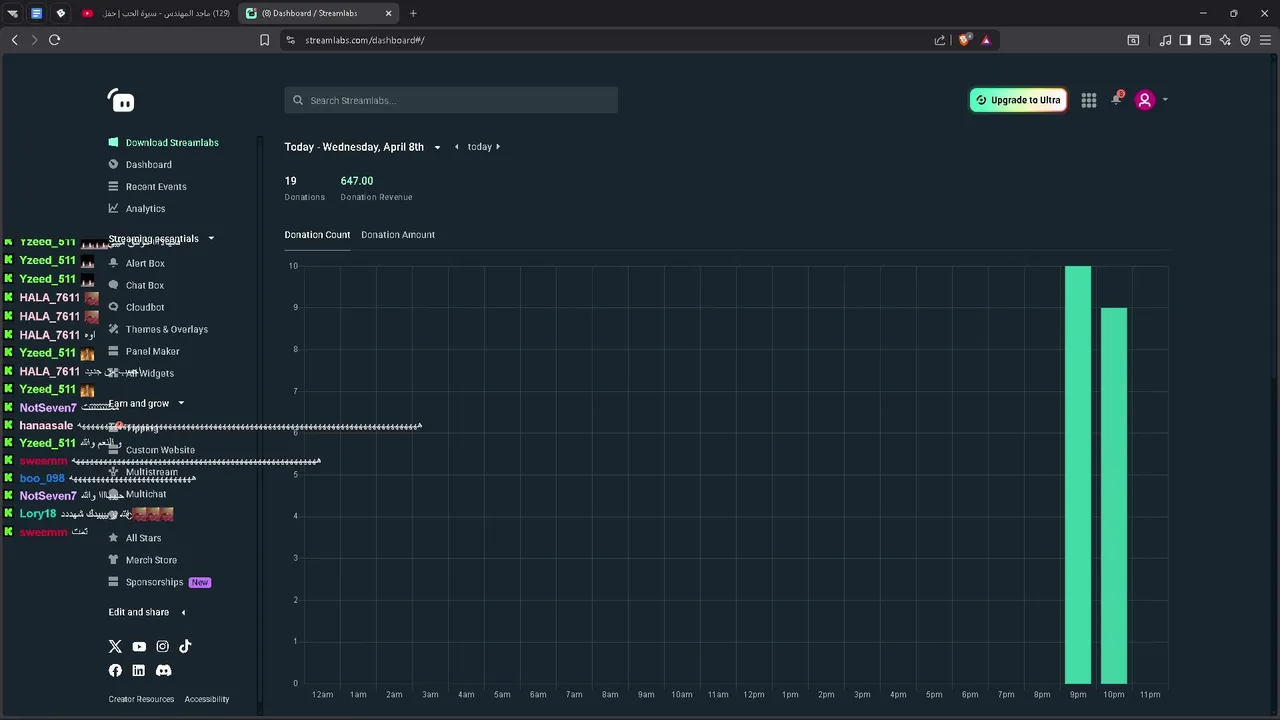This screenshot has height=720, width=1280.
Task: Click the today link
Action: point(480,147)
